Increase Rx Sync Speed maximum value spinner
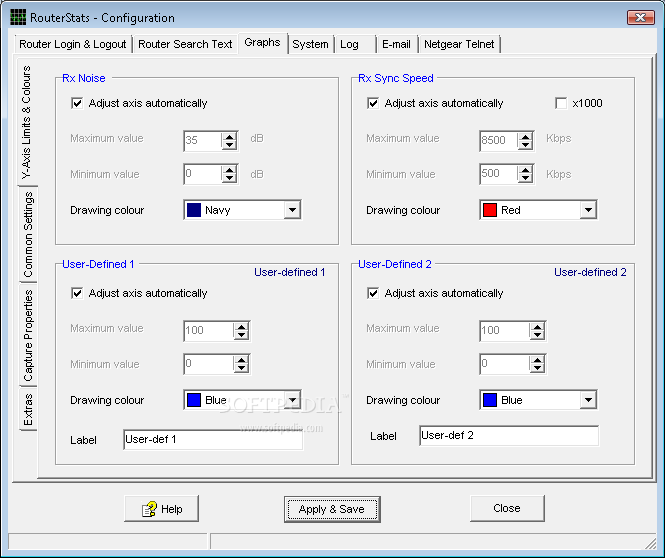The image size is (665, 558). pyautogui.click(x=525, y=137)
